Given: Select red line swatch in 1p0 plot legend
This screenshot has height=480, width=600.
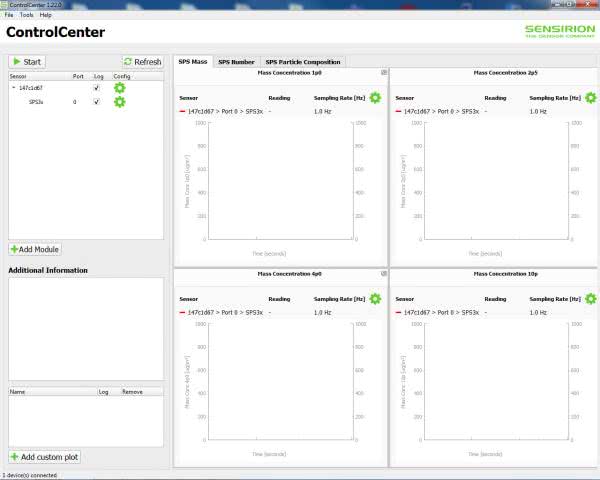Looking at the screenshot, I should [x=183, y=112].
